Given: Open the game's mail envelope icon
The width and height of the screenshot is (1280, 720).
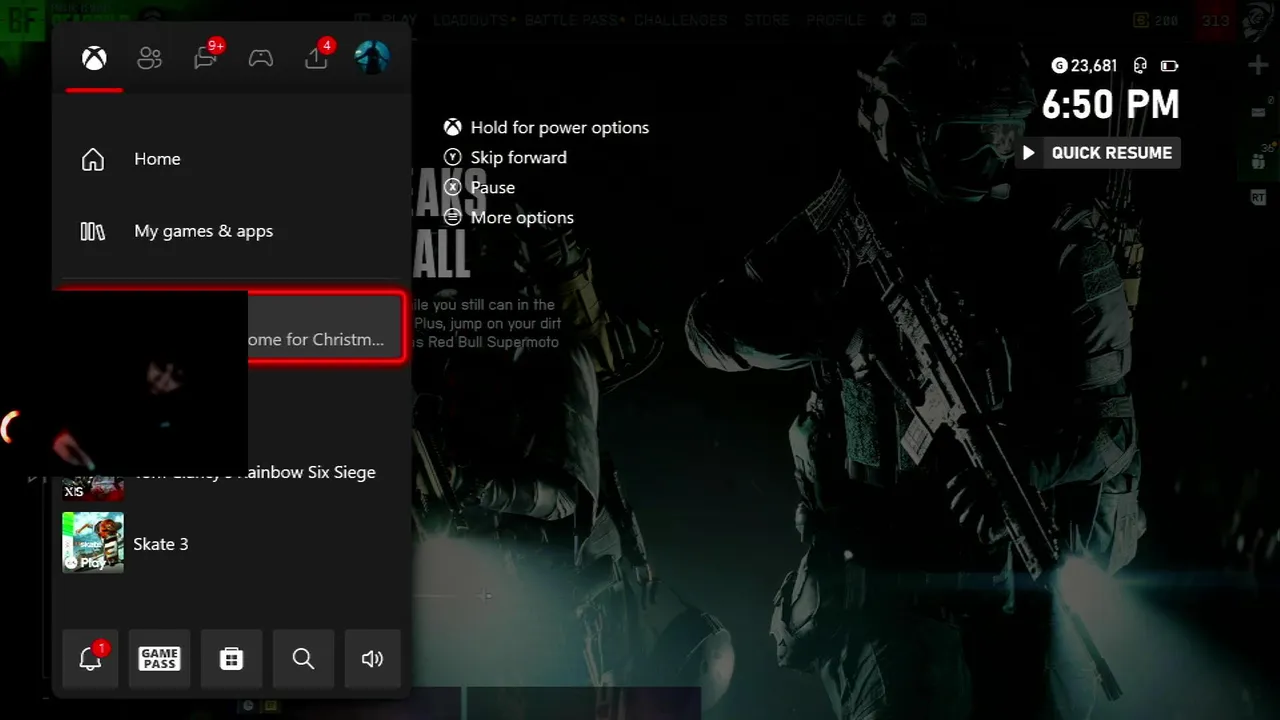Looking at the screenshot, I should tap(1258, 112).
